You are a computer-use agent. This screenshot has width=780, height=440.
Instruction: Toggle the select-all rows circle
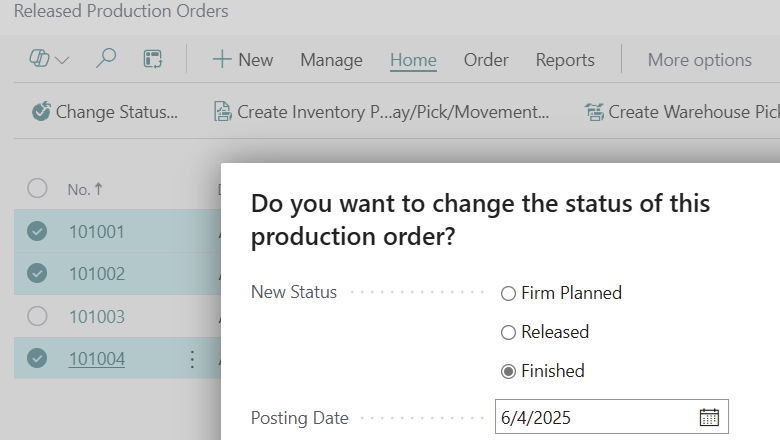(x=37, y=188)
